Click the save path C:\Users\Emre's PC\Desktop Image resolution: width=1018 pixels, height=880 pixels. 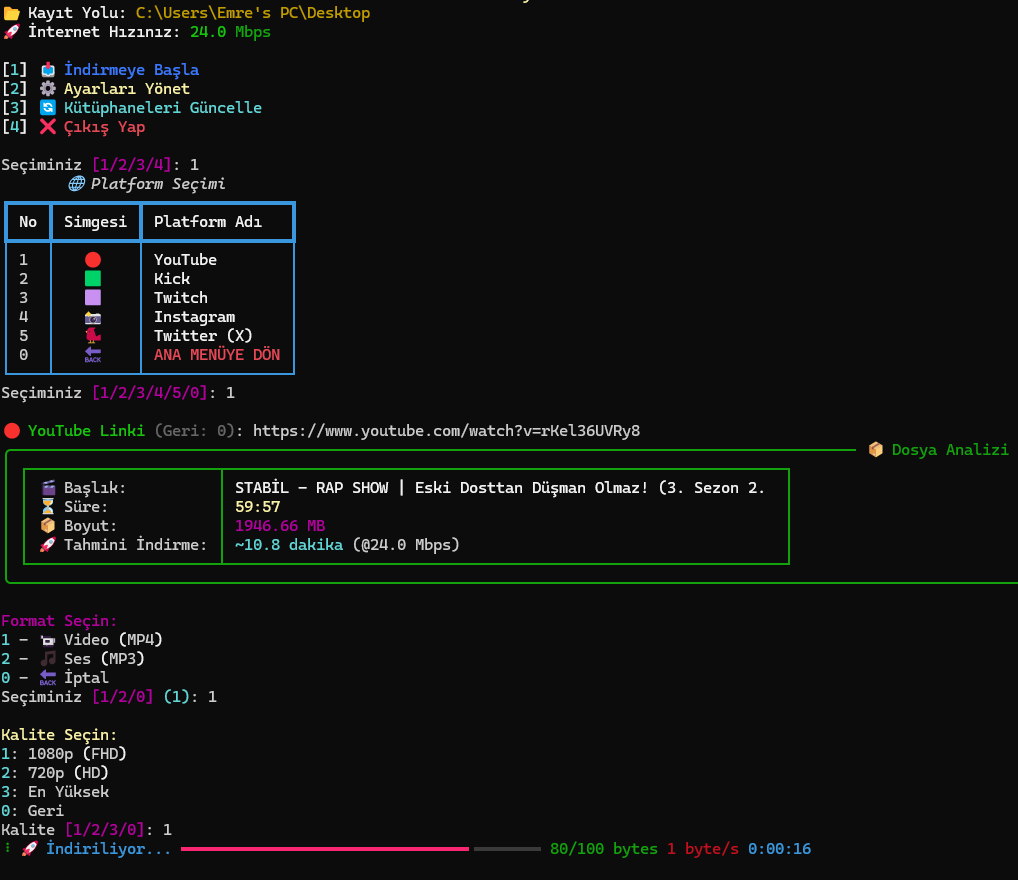[253, 13]
